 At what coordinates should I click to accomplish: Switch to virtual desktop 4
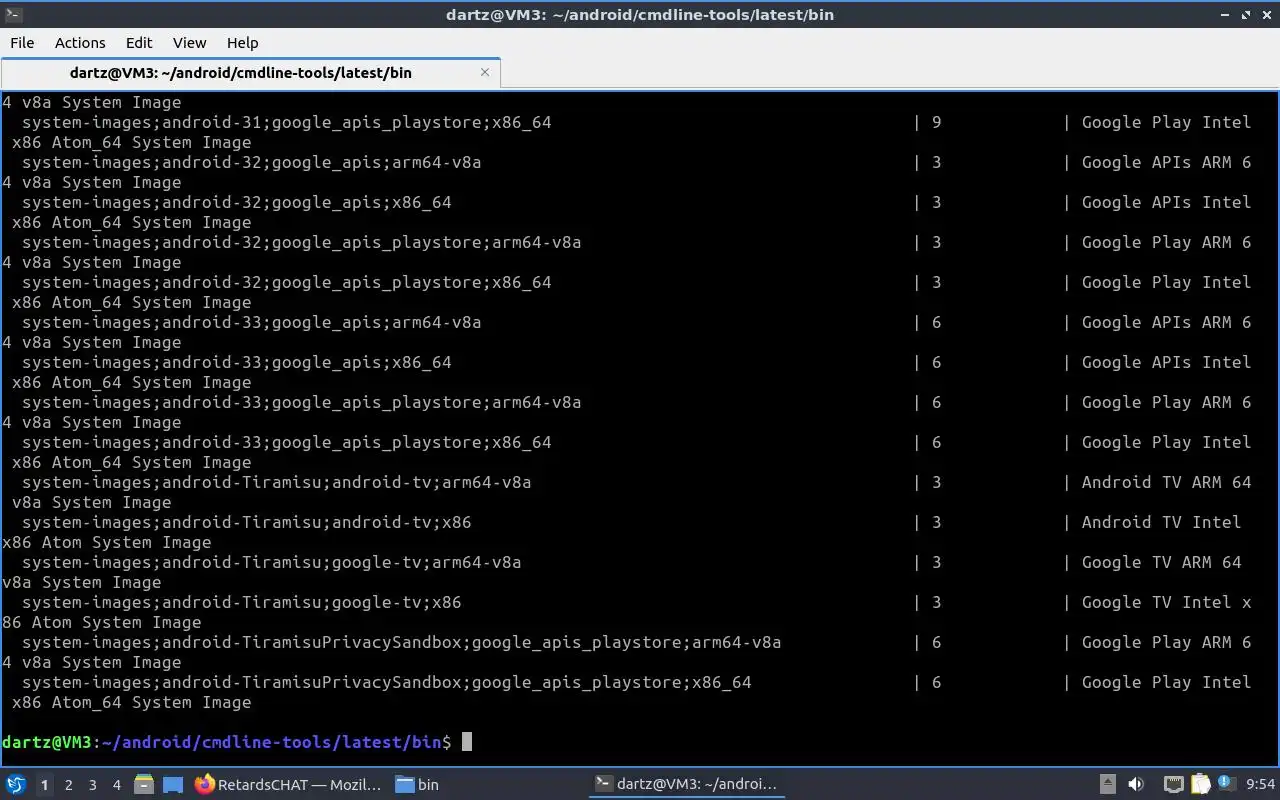116,785
